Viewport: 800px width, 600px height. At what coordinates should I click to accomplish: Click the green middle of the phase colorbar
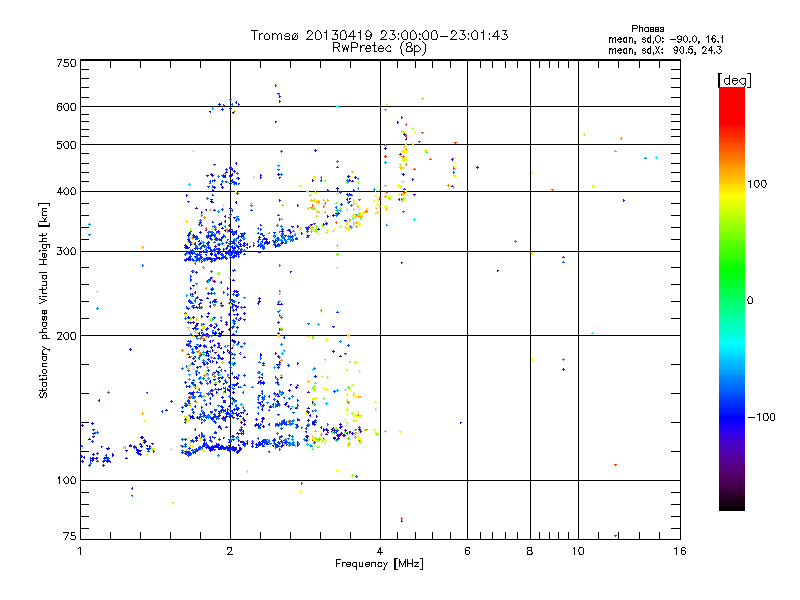pos(732,270)
